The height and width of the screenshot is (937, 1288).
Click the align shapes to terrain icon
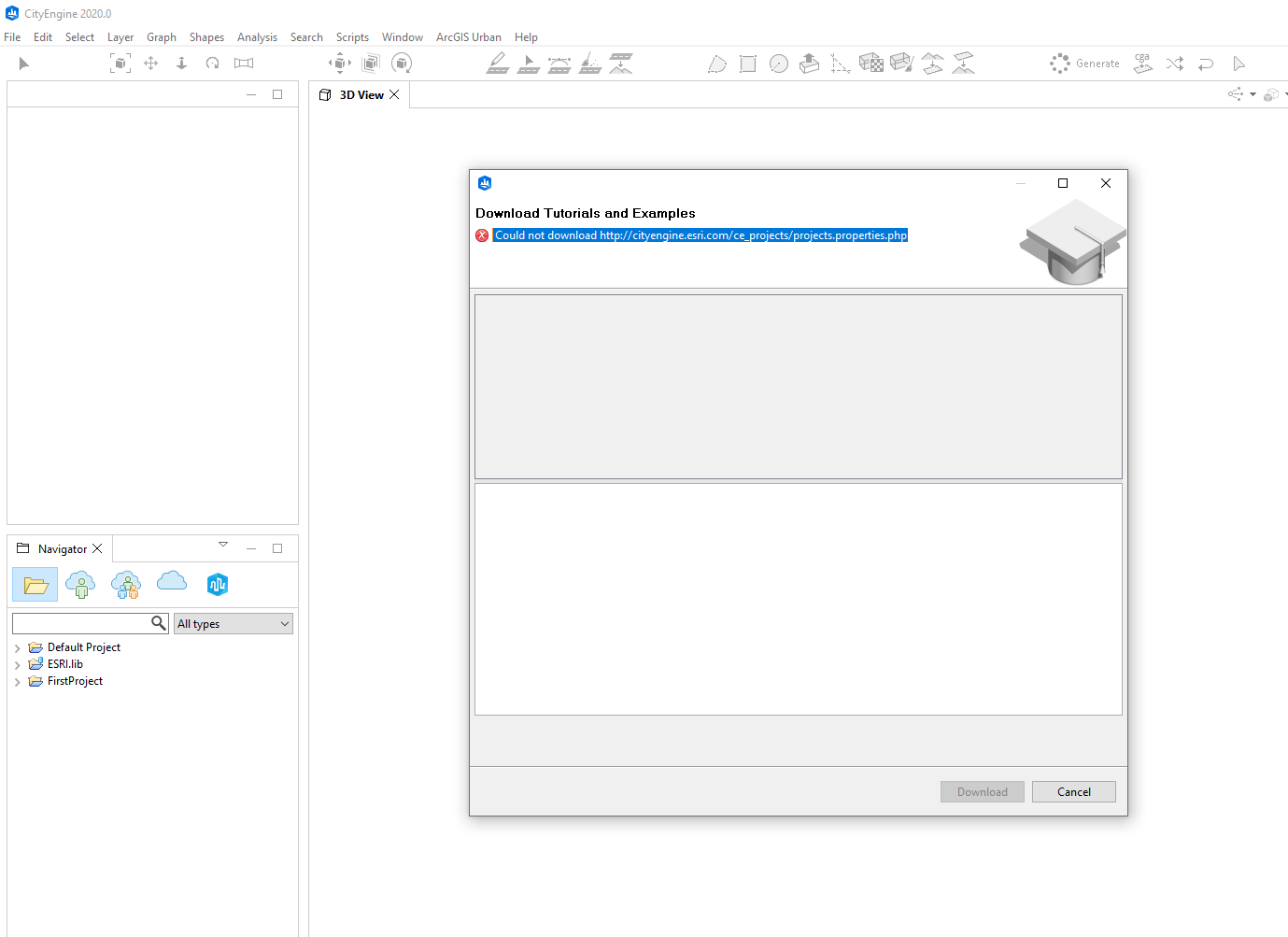[x=933, y=64]
